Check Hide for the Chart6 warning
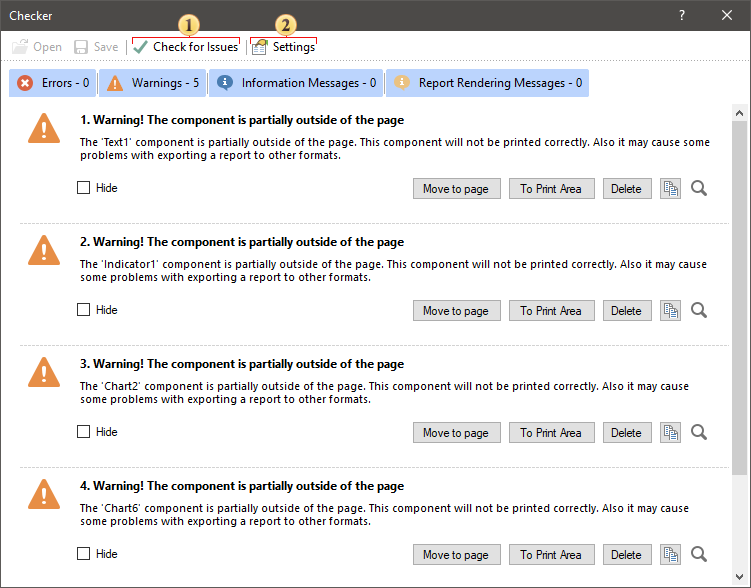 (84, 554)
